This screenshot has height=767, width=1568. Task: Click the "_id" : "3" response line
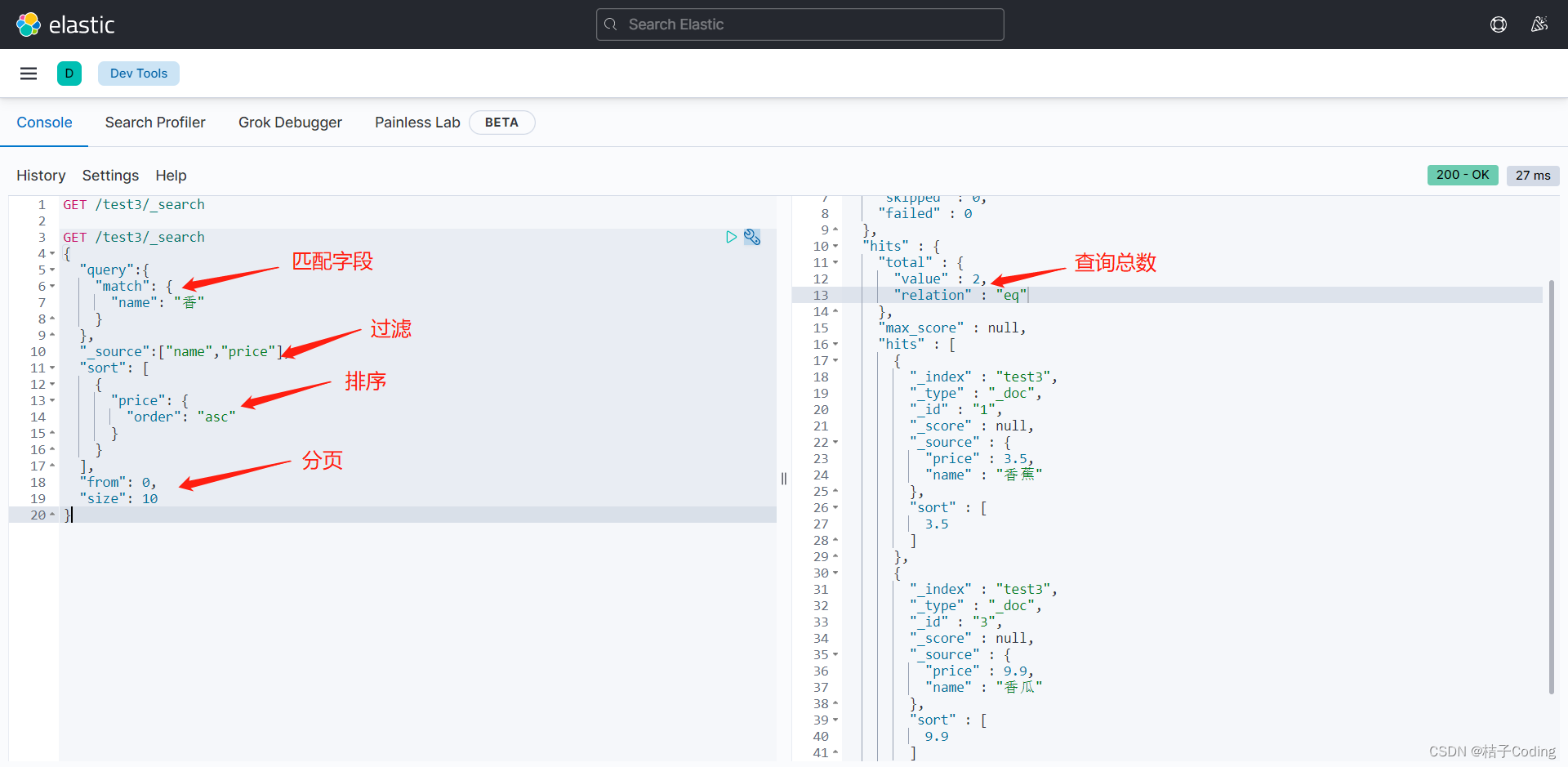pyautogui.click(x=956, y=622)
